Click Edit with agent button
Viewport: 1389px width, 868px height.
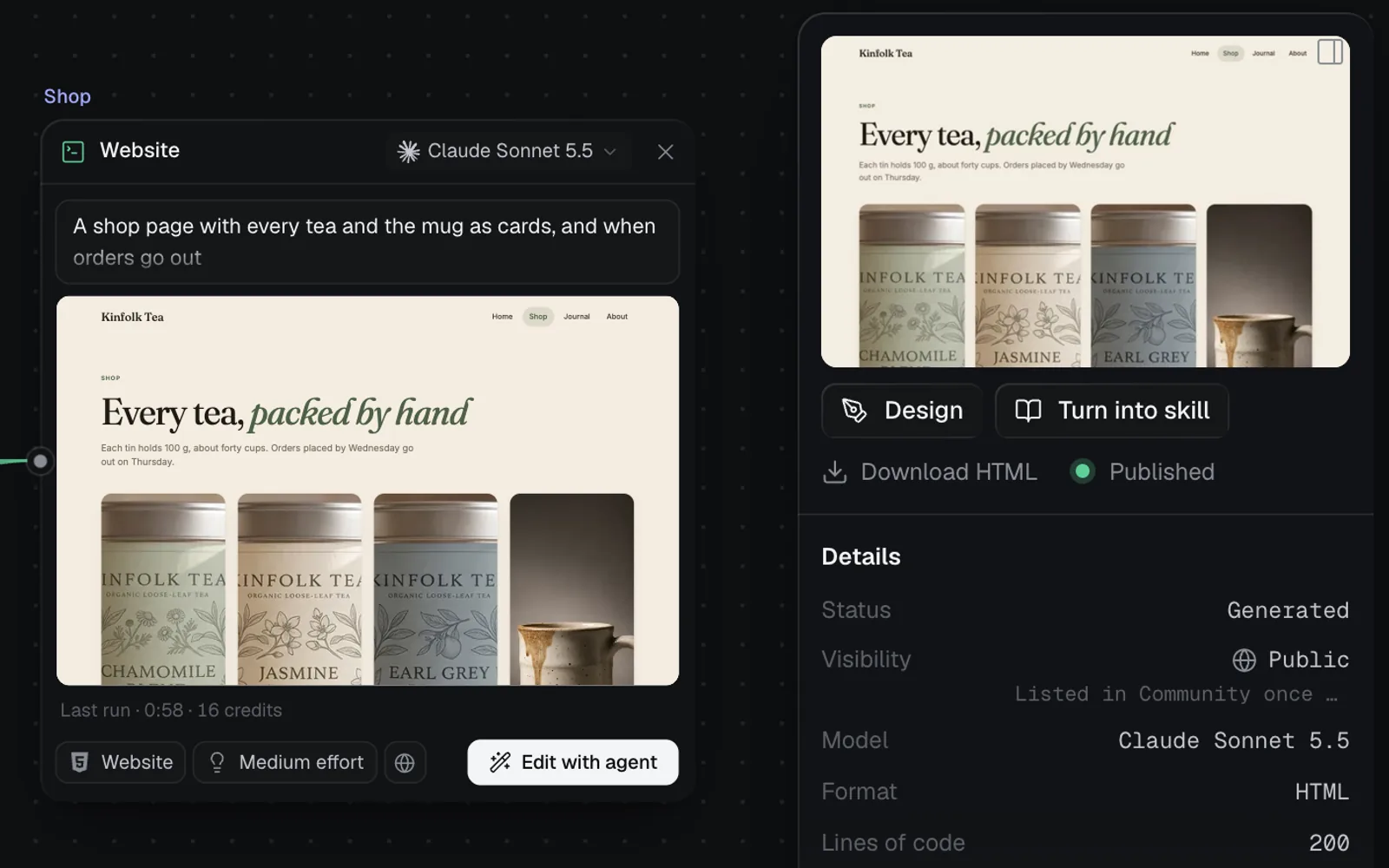pyautogui.click(x=573, y=762)
